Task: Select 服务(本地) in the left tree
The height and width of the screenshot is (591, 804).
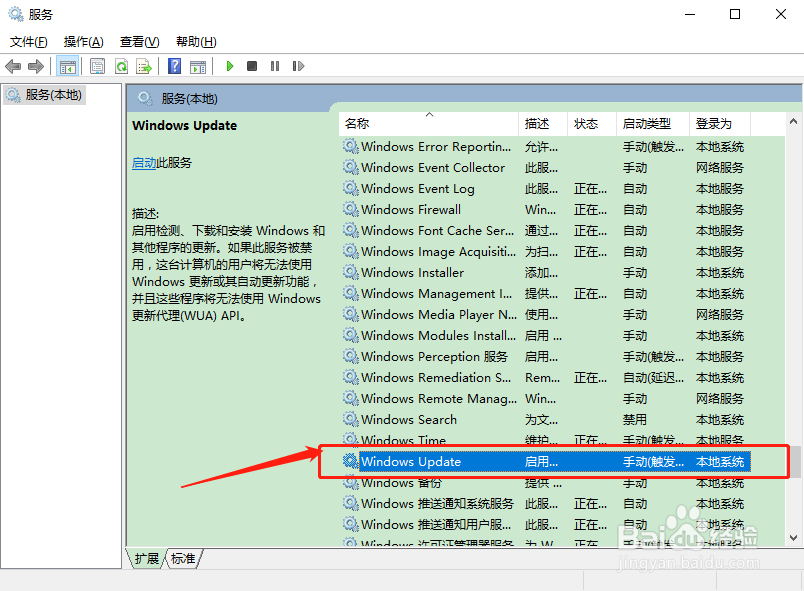Action: 44,95
